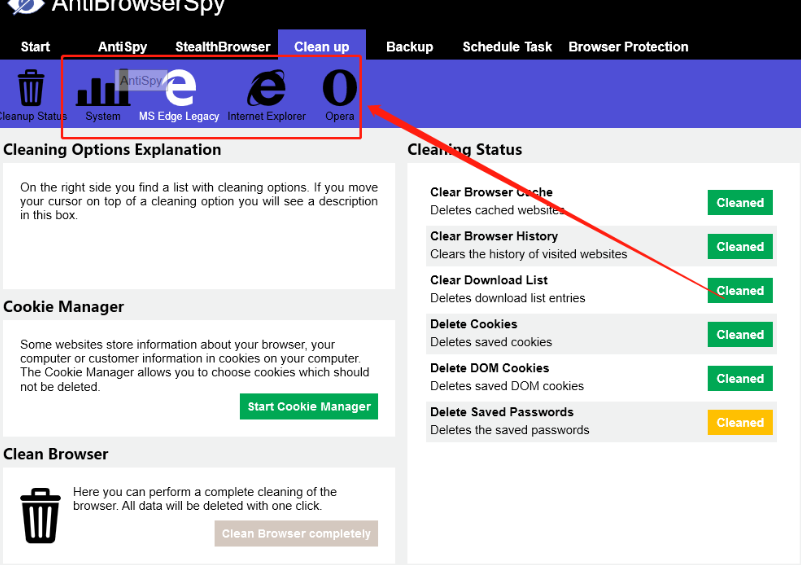Image resolution: width=801 pixels, height=565 pixels.
Task: Click yellow Cleaned button for Saved Passwords
Action: click(740, 422)
